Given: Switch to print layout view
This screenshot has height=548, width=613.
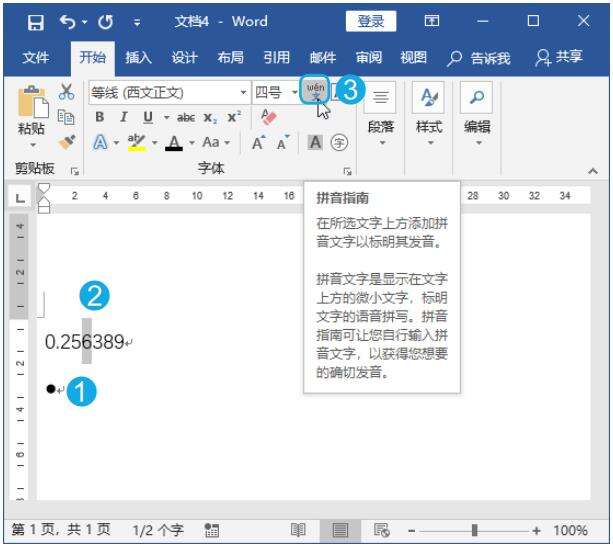Looking at the screenshot, I should coord(340,530).
